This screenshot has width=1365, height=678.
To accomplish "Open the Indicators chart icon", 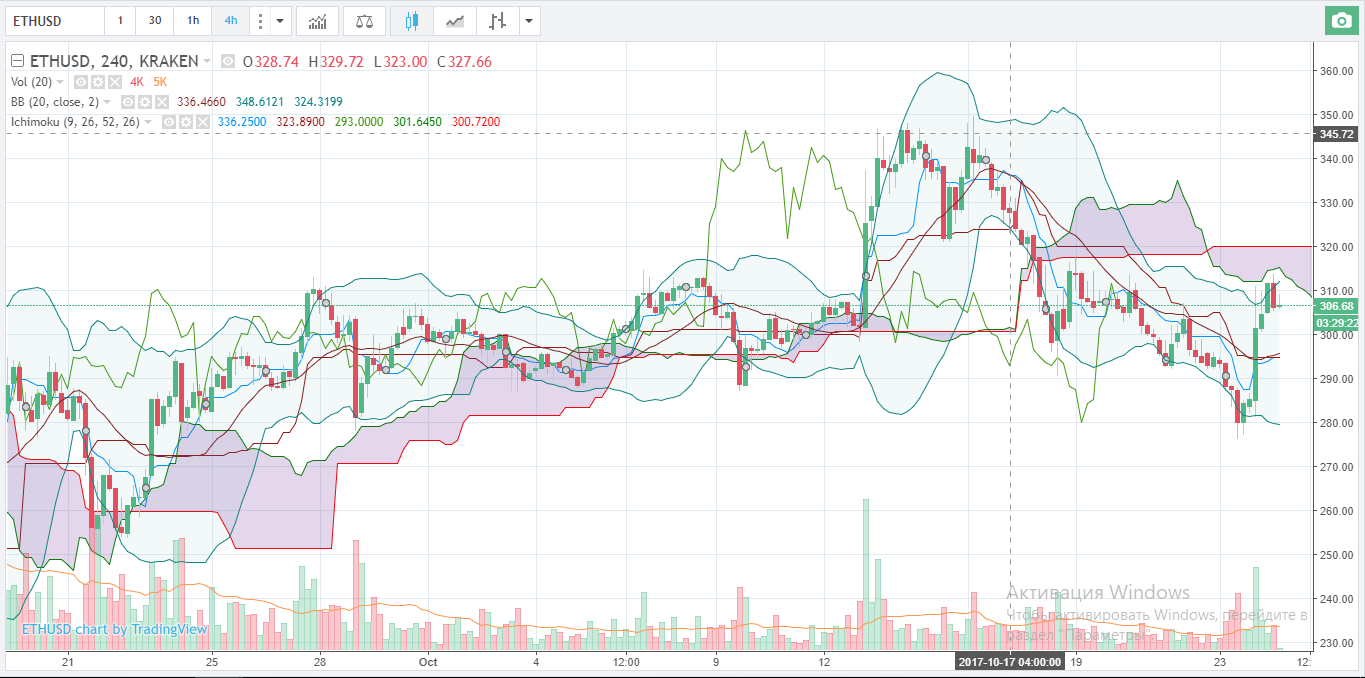I will (x=317, y=20).
